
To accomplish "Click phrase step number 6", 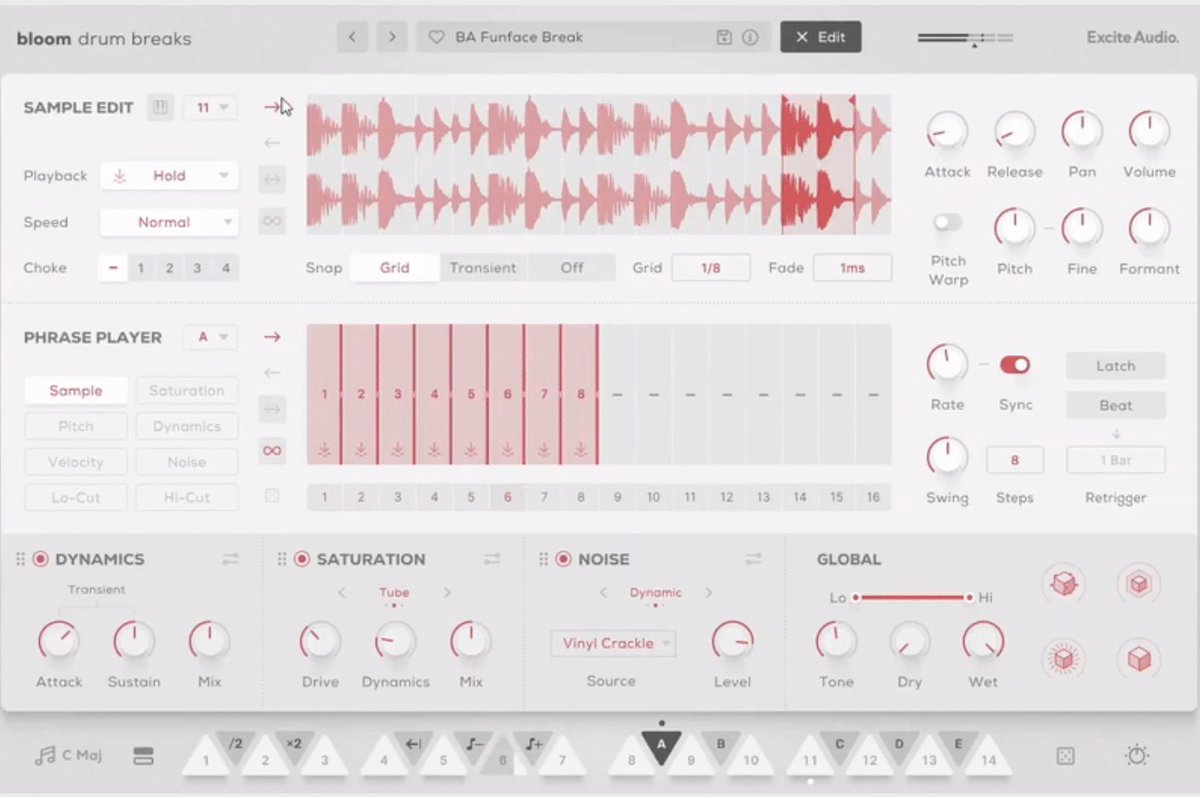I will 507,497.
